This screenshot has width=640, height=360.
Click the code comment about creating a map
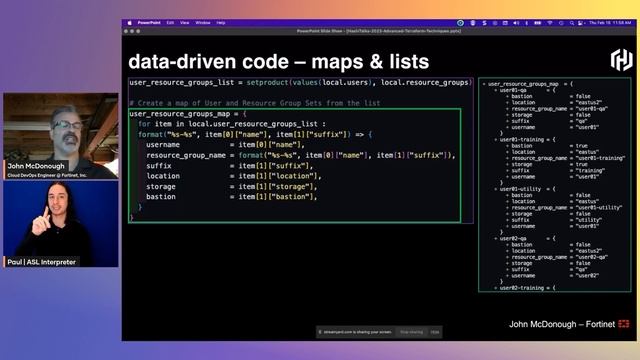(x=255, y=103)
